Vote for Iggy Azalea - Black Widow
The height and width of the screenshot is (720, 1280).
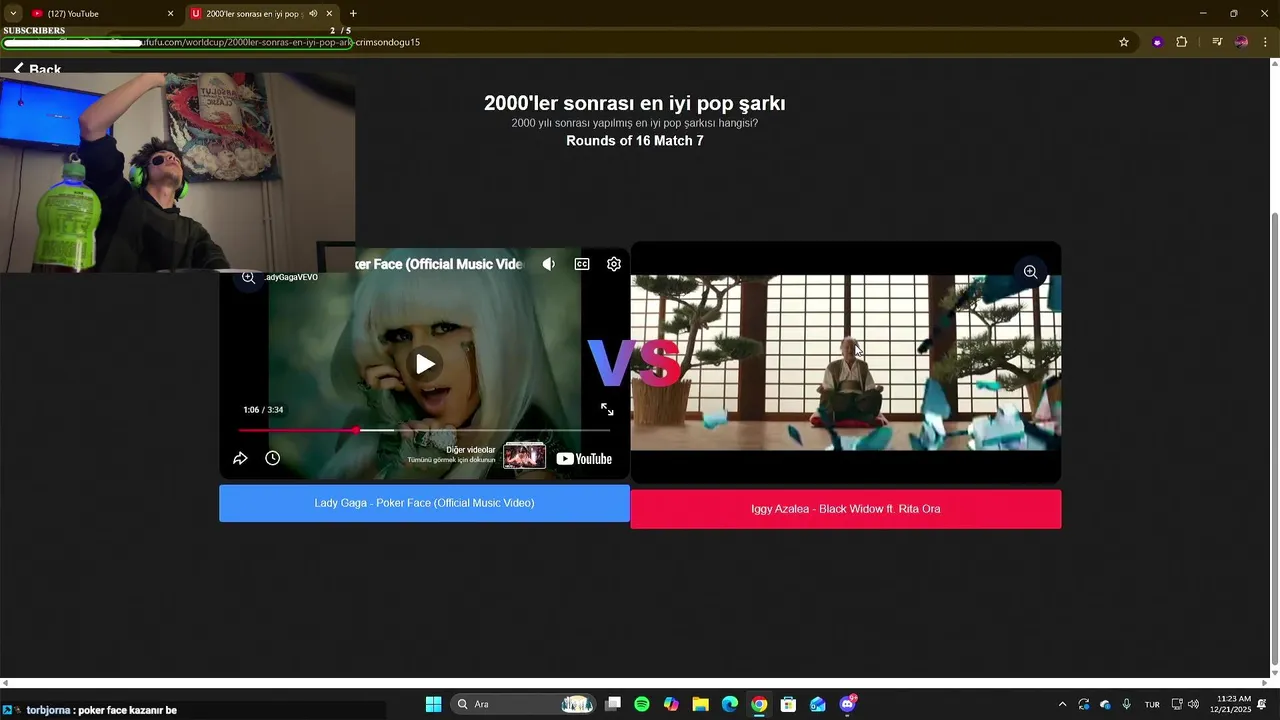pos(845,509)
